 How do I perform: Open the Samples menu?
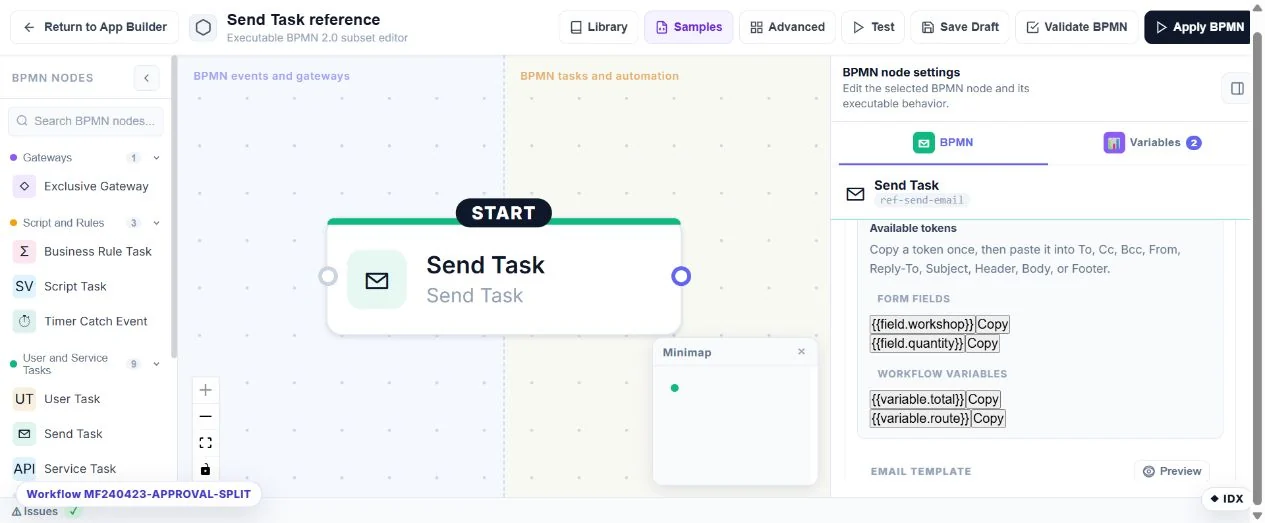pyautogui.click(x=688, y=27)
